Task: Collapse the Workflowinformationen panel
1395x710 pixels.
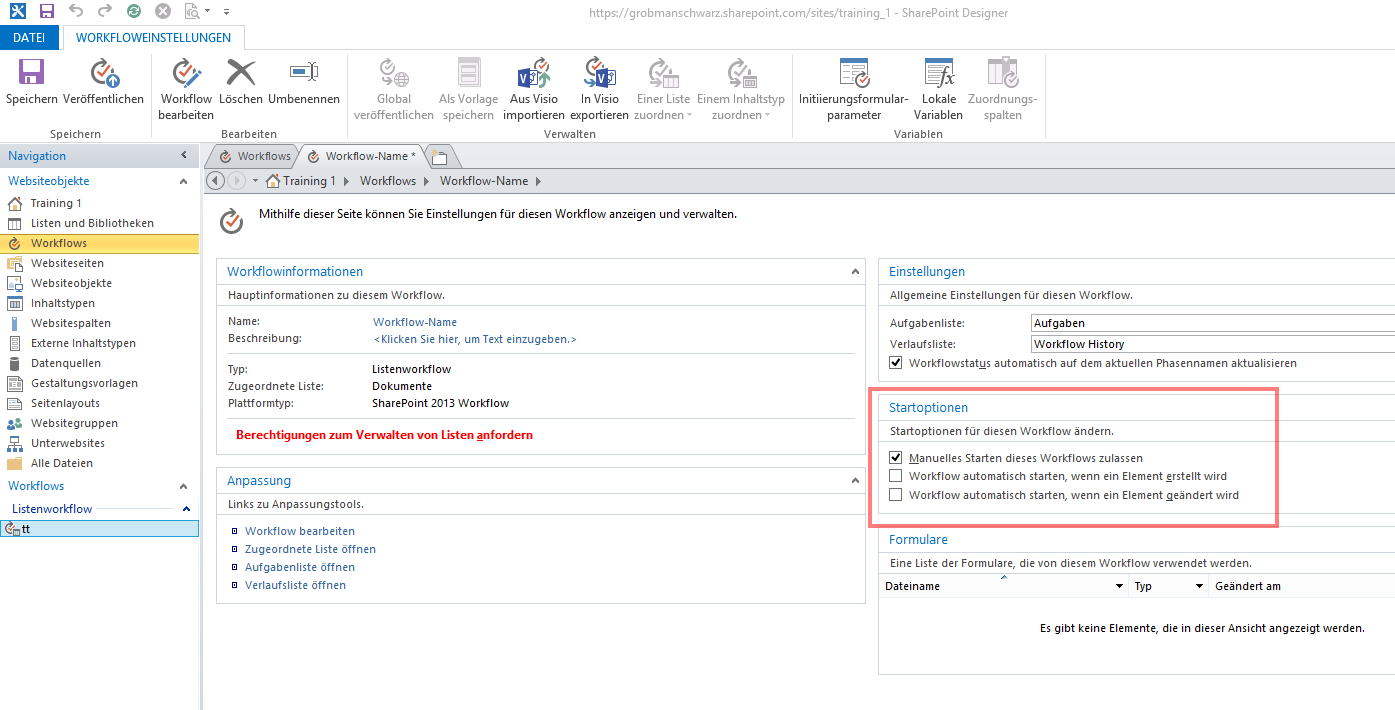Action: coord(855,272)
